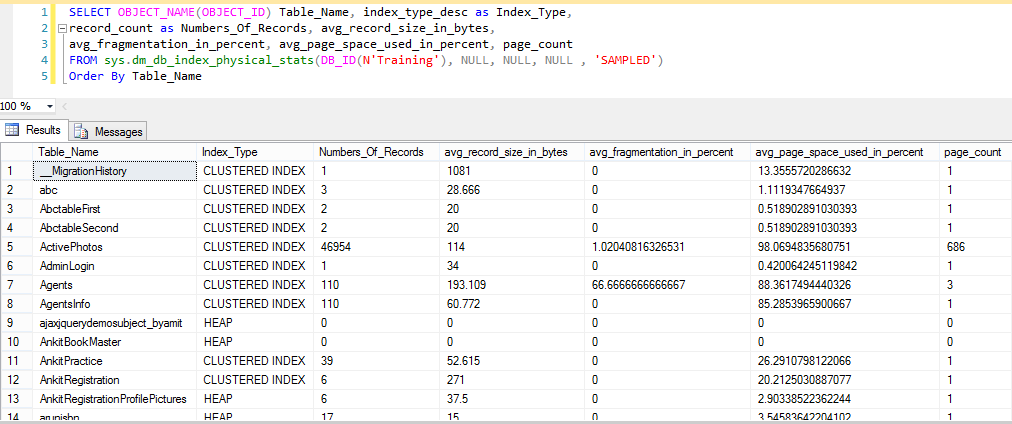The image size is (1012, 424).
Task: Click the Order By line in editor
Action: (x=136, y=76)
